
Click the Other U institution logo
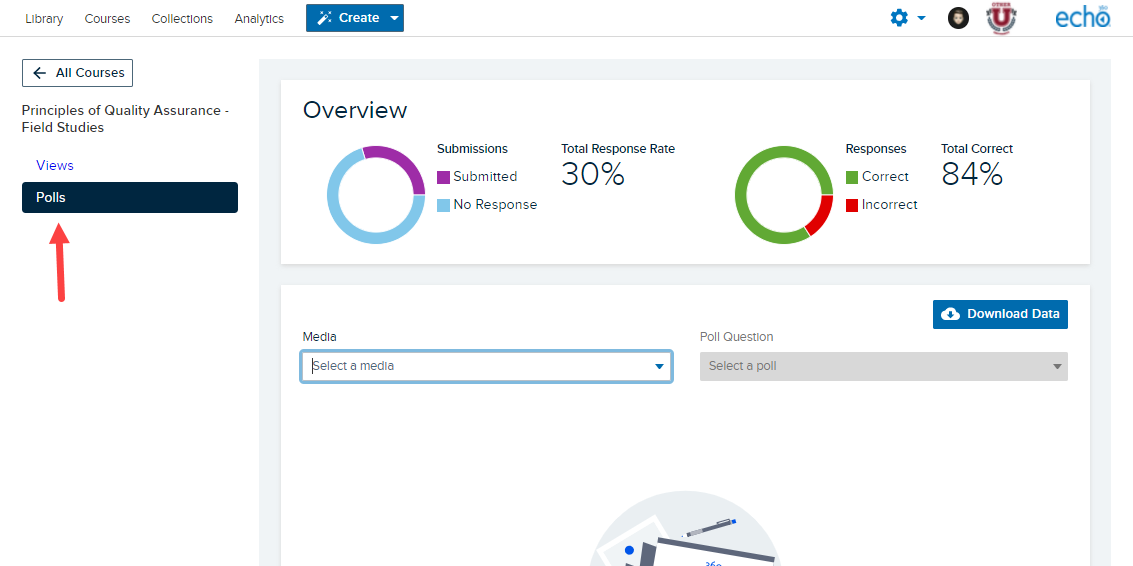(x=1001, y=18)
